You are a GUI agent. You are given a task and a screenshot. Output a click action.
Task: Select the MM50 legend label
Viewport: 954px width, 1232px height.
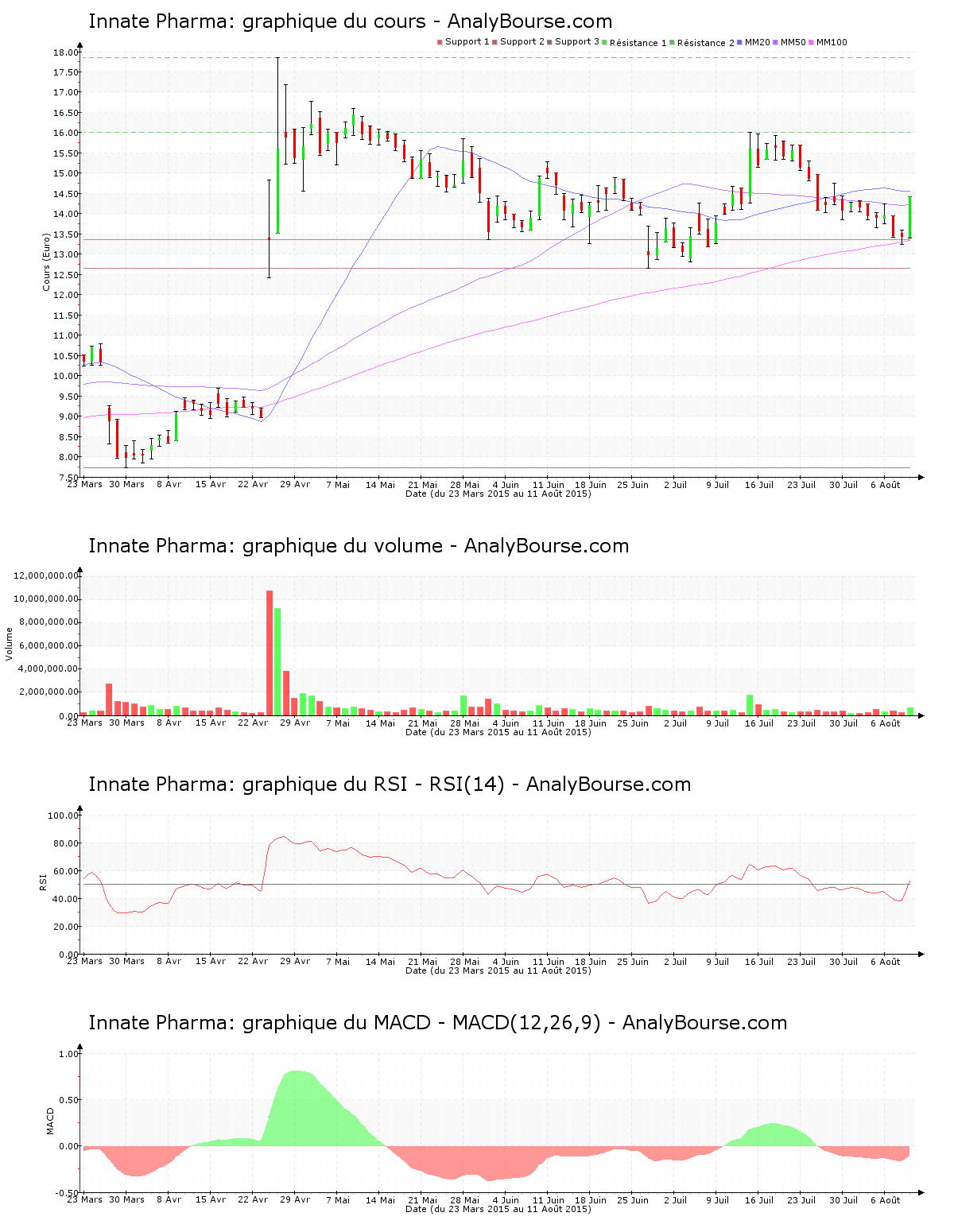pyautogui.click(x=793, y=42)
